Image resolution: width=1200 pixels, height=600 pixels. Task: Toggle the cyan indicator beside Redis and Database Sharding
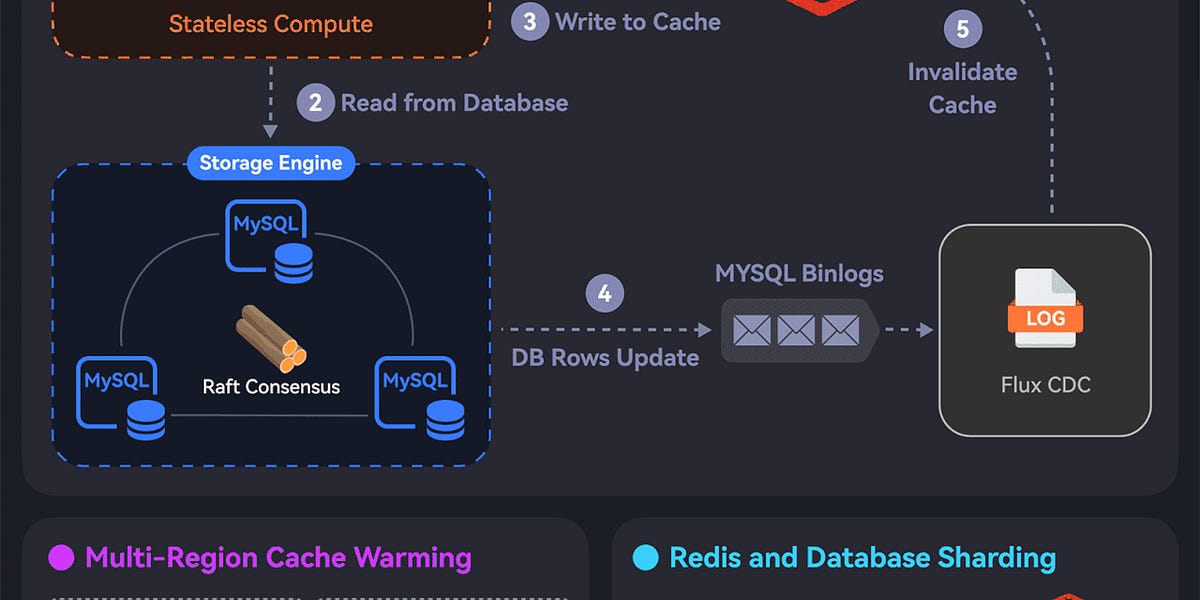648,558
